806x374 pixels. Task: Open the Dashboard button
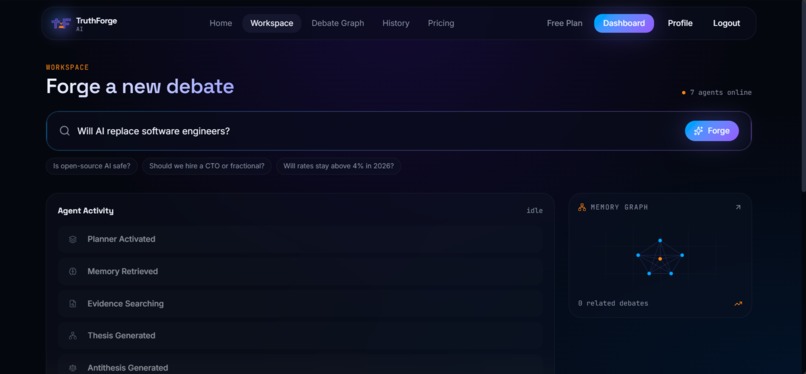click(624, 23)
